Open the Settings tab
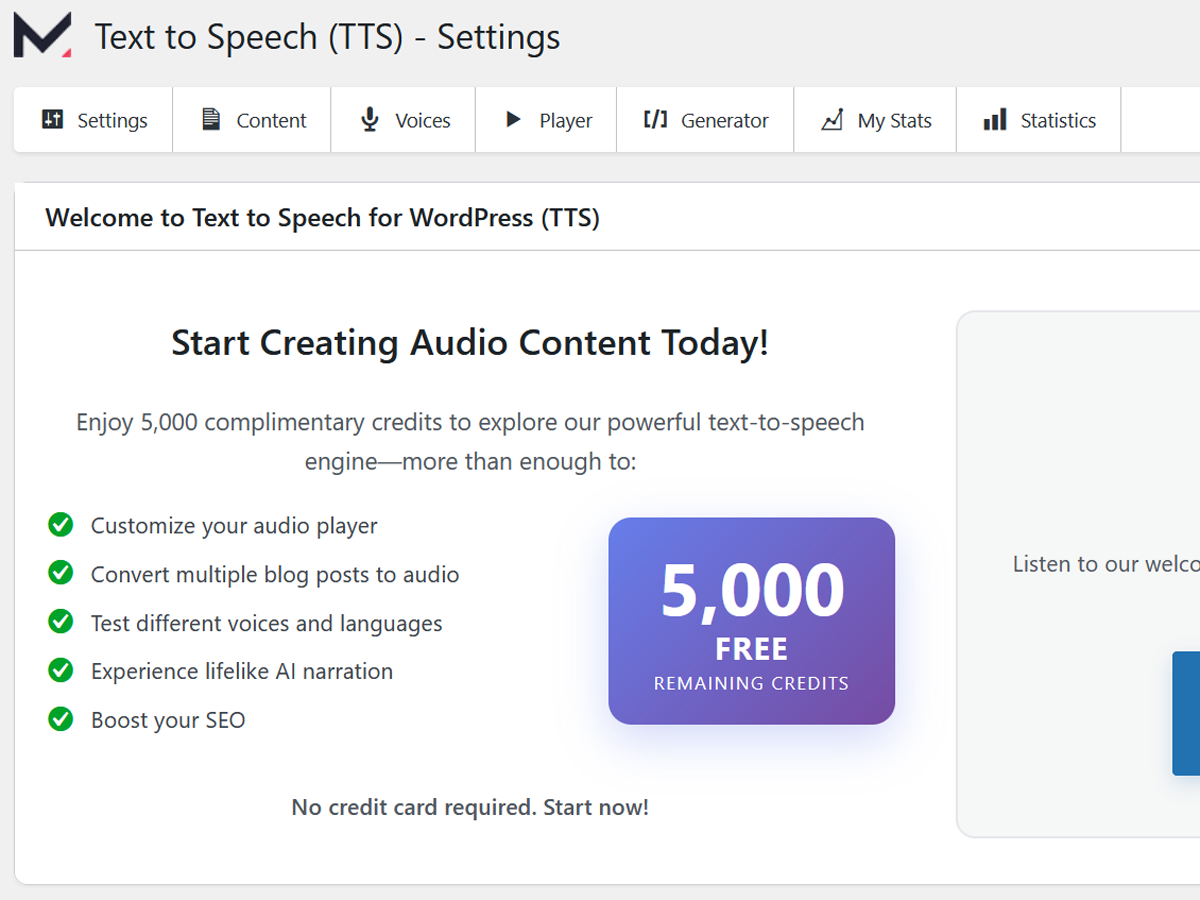This screenshot has height=900, width=1200. pyautogui.click(x=94, y=120)
